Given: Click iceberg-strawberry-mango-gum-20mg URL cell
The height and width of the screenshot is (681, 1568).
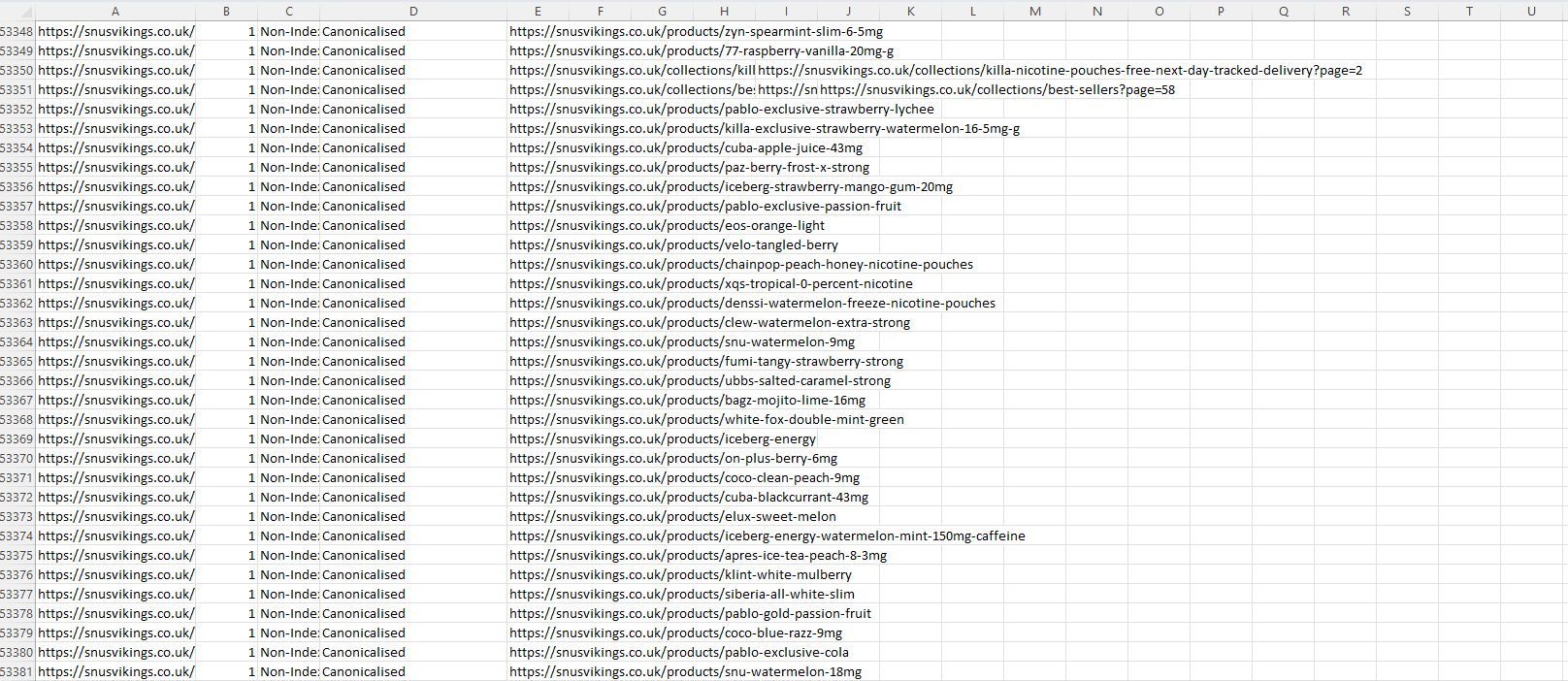Looking at the screenshot, I should click(x=731, y=186).
